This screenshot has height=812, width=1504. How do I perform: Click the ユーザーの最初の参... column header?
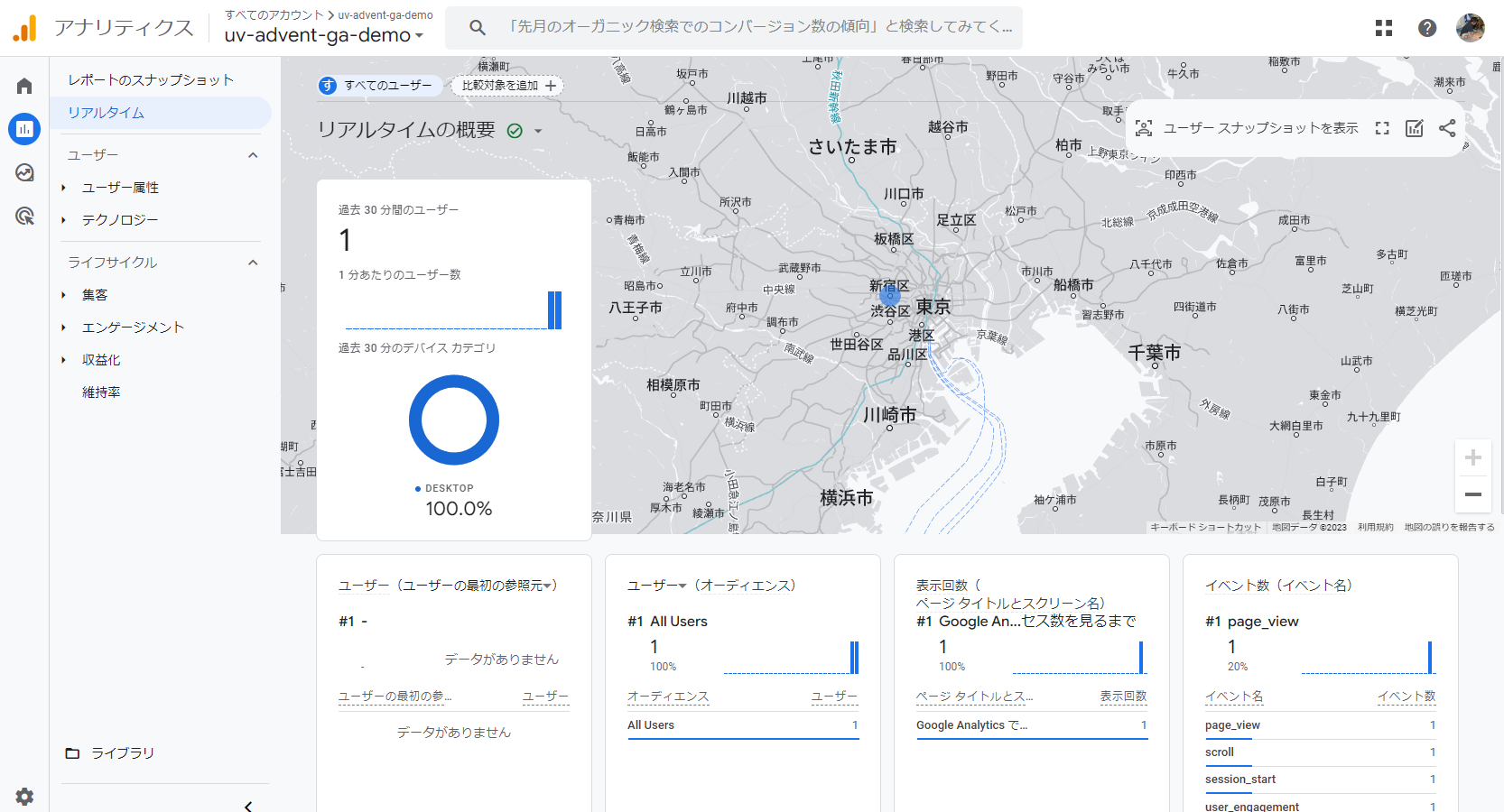(x=395, y=697)
